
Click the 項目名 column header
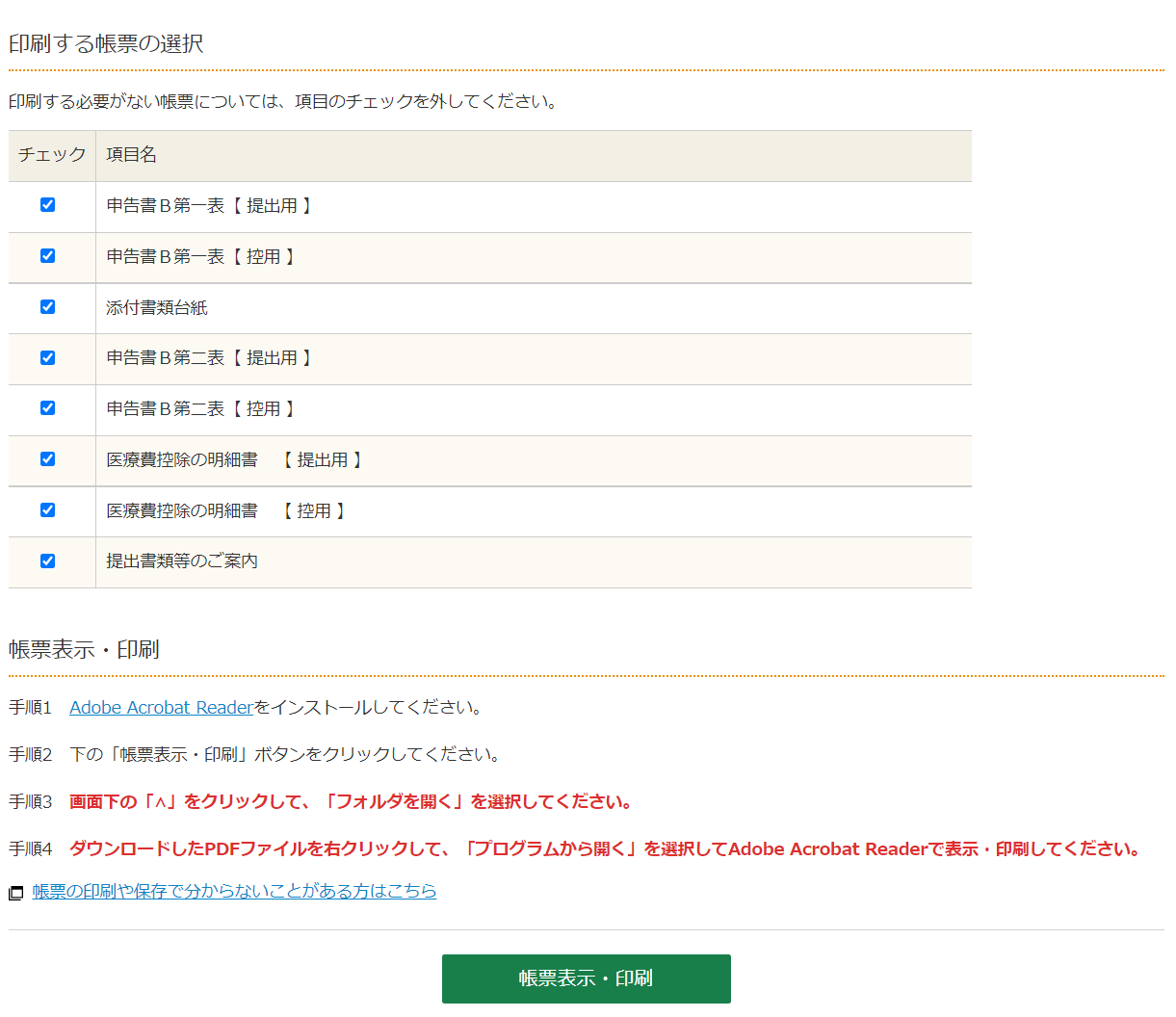pos(131,155)
